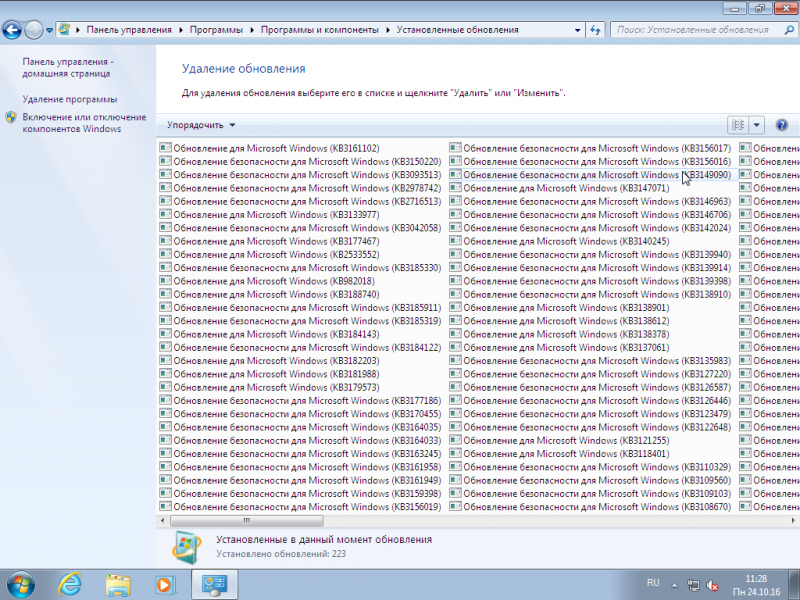Select security update KB3185319

307,321
